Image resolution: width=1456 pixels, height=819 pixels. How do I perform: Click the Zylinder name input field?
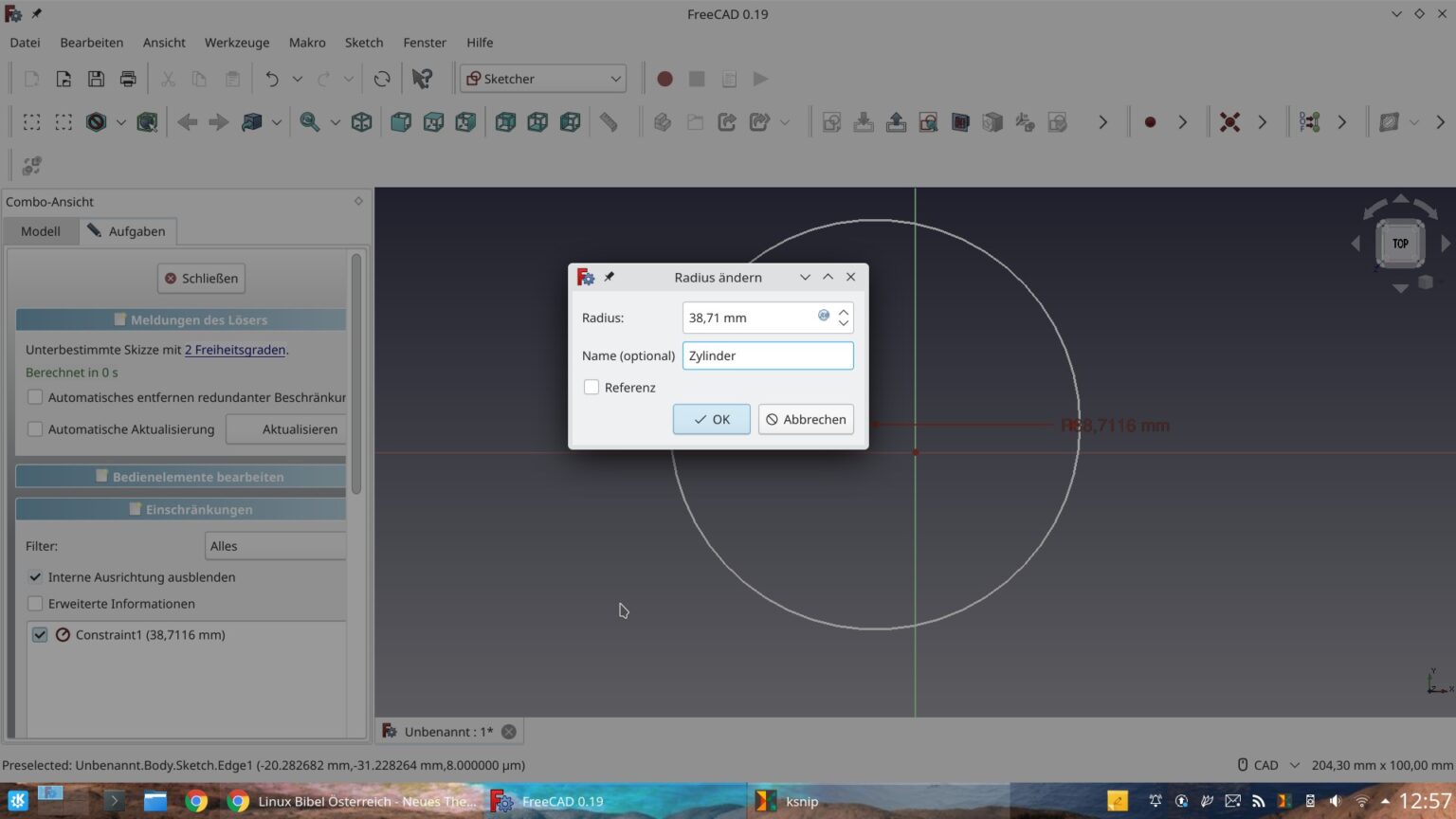[x=768, y=355]
